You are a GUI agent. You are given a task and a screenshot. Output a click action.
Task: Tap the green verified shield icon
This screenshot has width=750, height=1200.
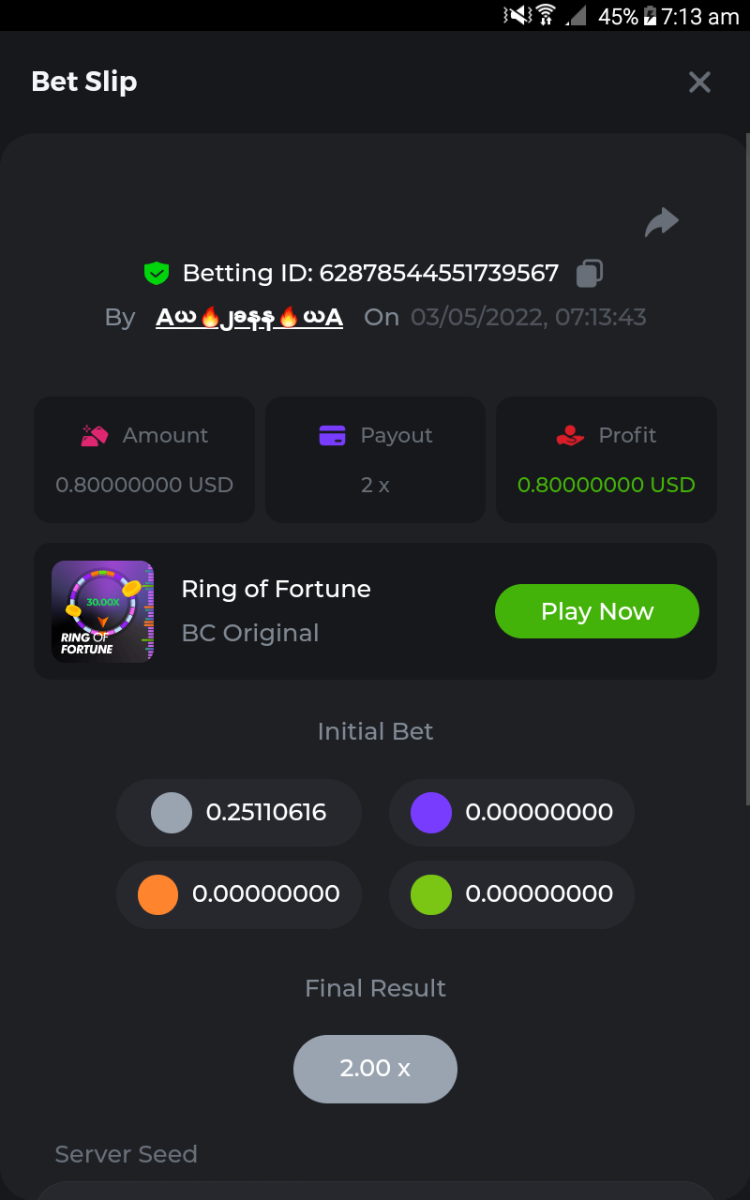(x=156, y=273)
